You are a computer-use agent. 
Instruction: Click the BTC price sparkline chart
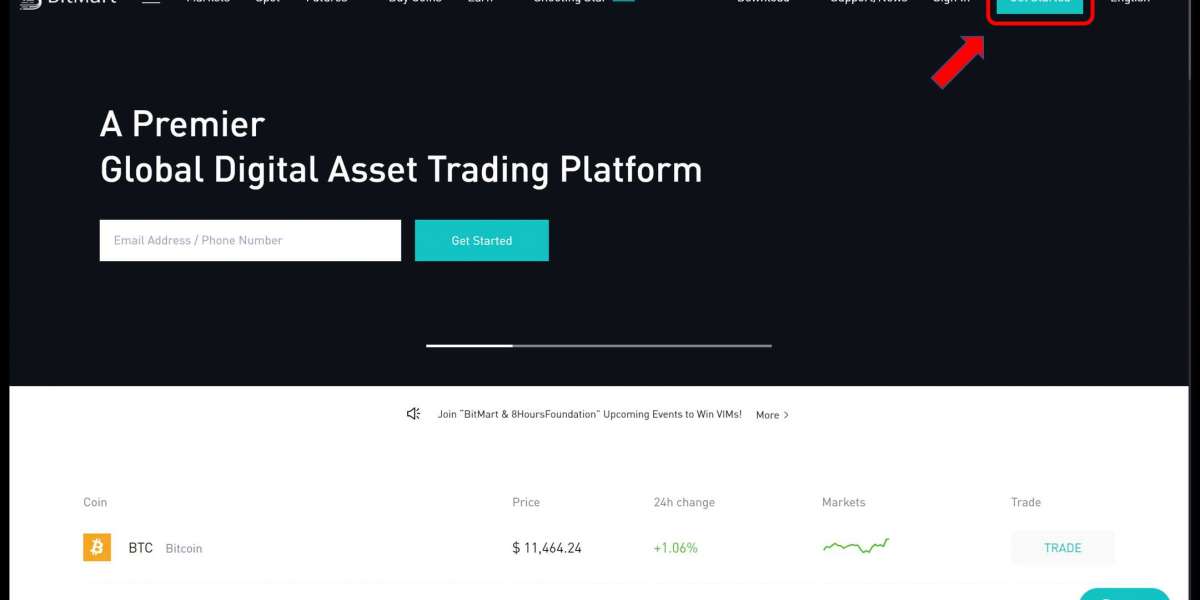click(855, 546)
